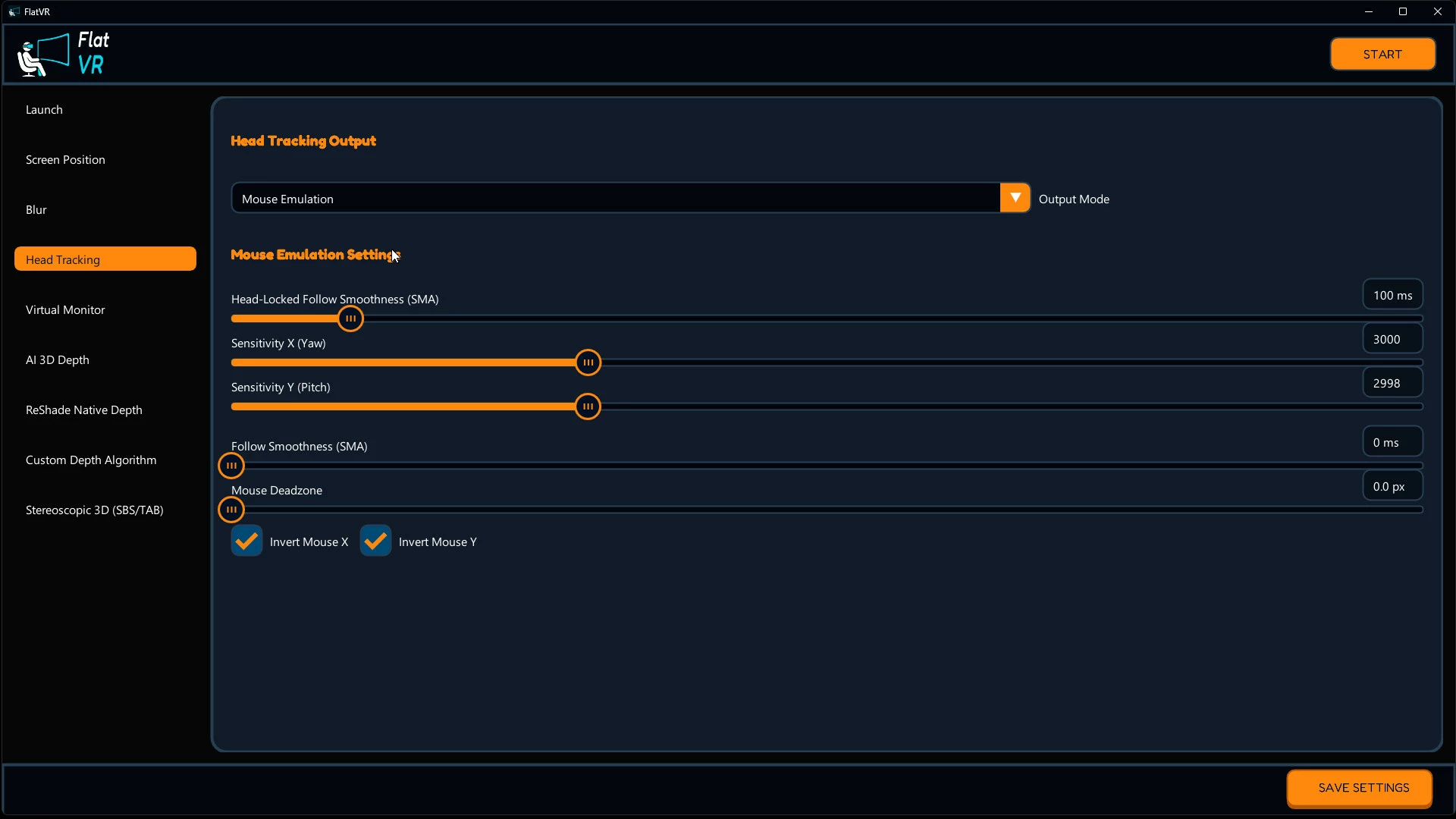Click the FlatVR title bar app icon

[x=14, y=11]
